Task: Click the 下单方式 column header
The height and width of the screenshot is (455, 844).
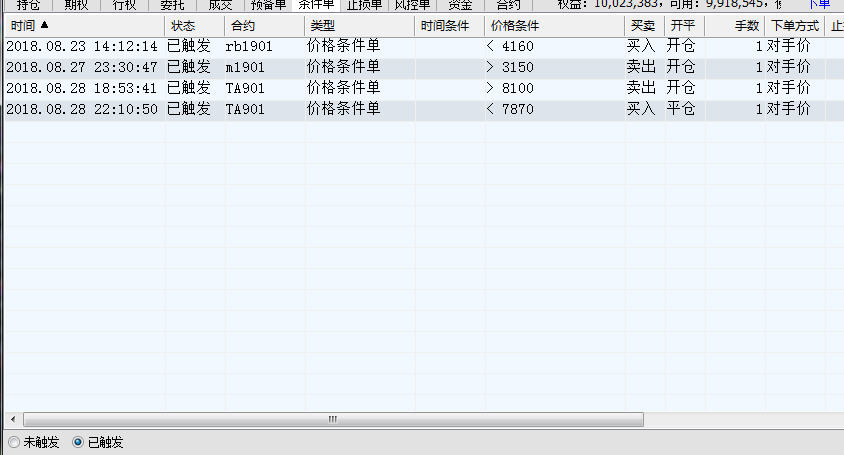Action: point(794,25)
